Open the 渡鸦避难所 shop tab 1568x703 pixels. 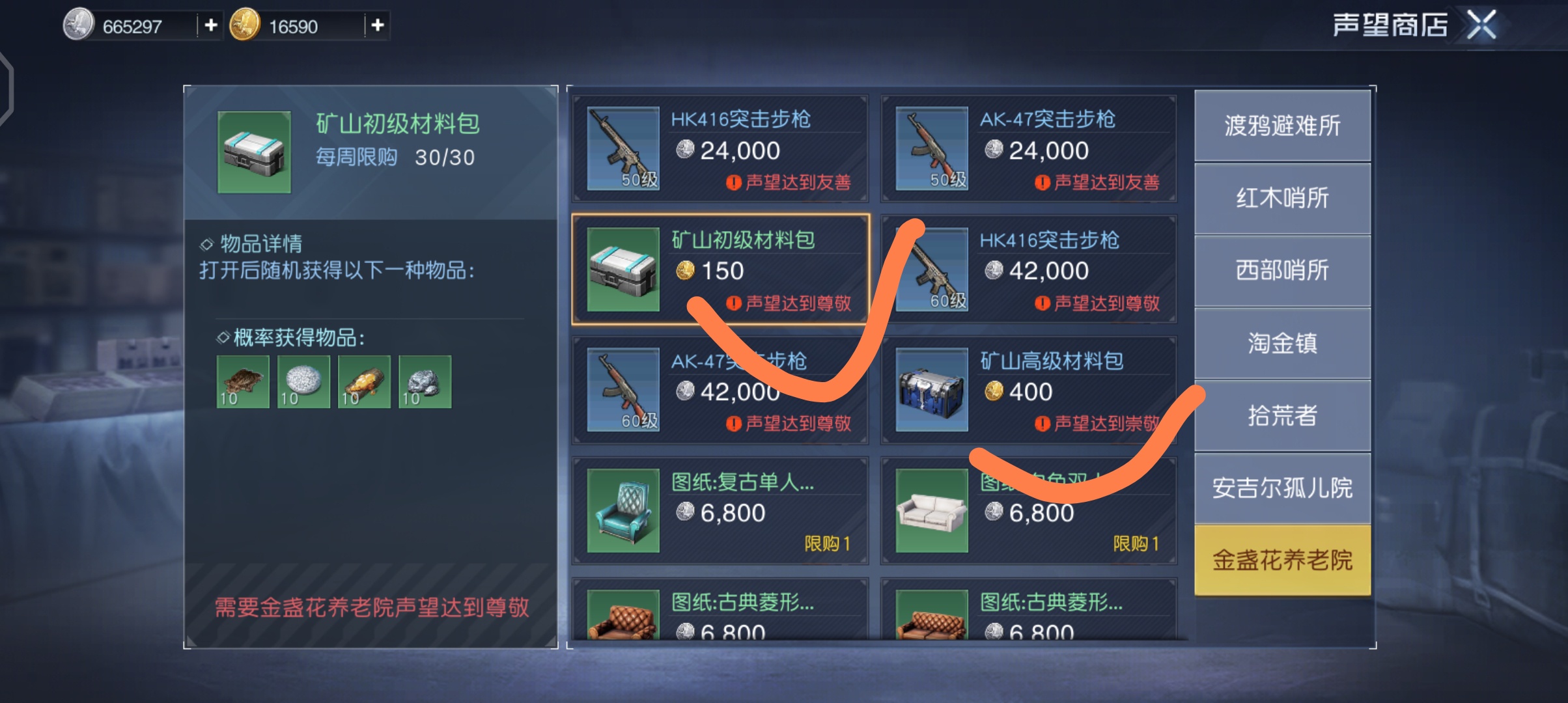(x=1282, y=126)
